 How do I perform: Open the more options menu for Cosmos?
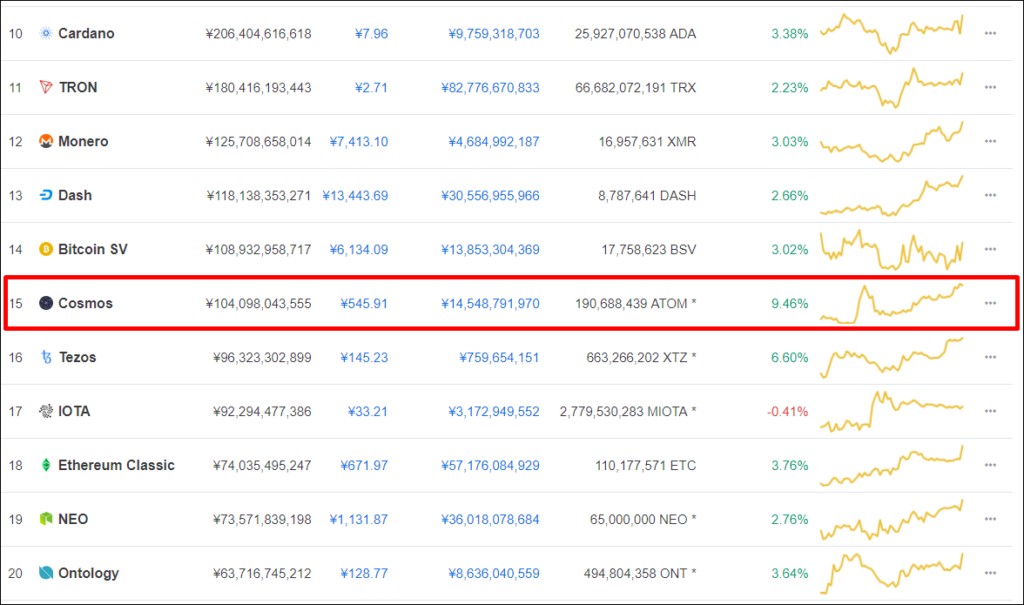(990, 303)
